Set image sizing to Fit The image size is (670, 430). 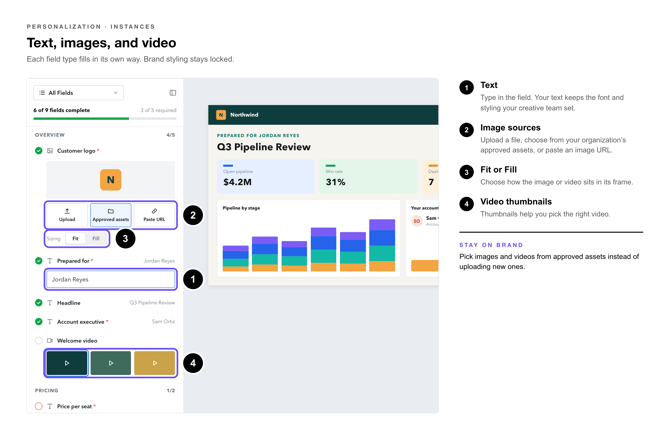point(75,239)
